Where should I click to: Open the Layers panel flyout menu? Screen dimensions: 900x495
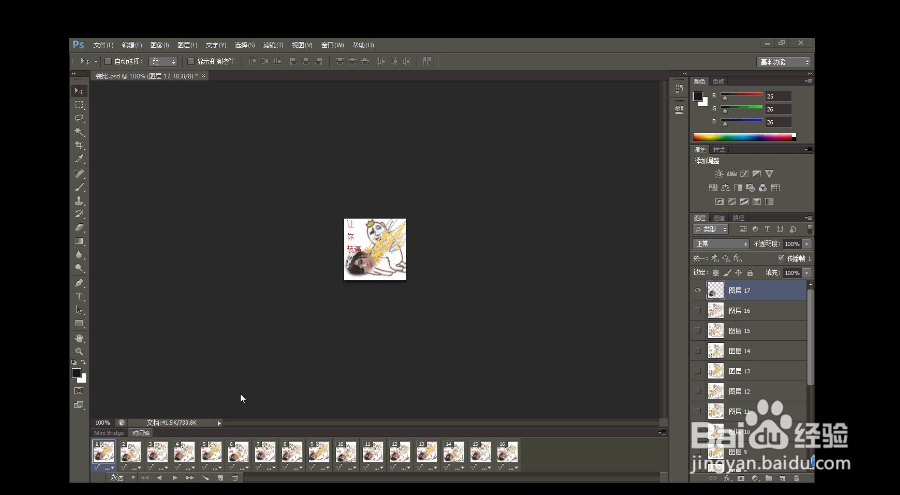click(x=808, y=218)
